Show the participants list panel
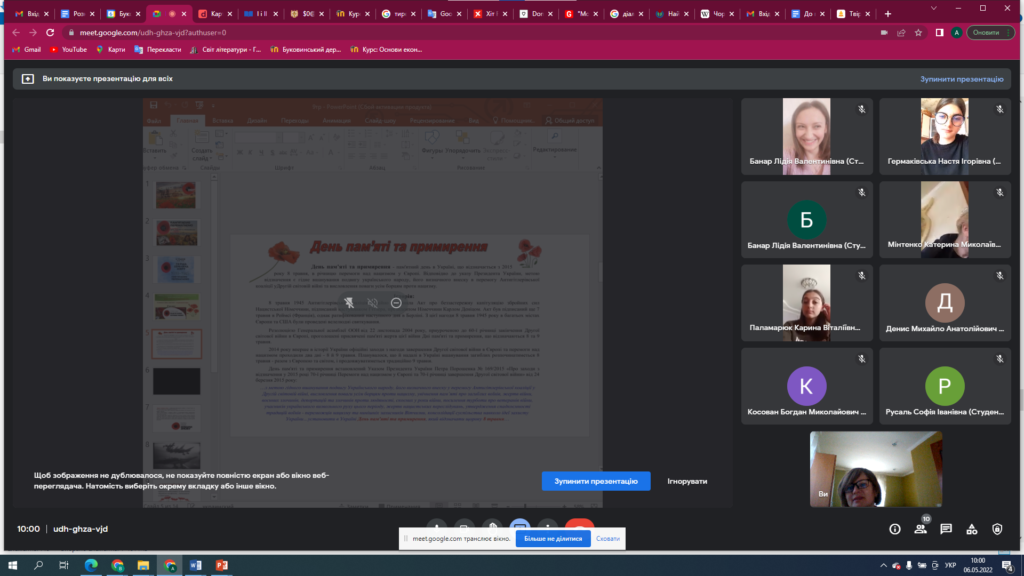This screenshot has width=1024, height=576. [920, 529]
